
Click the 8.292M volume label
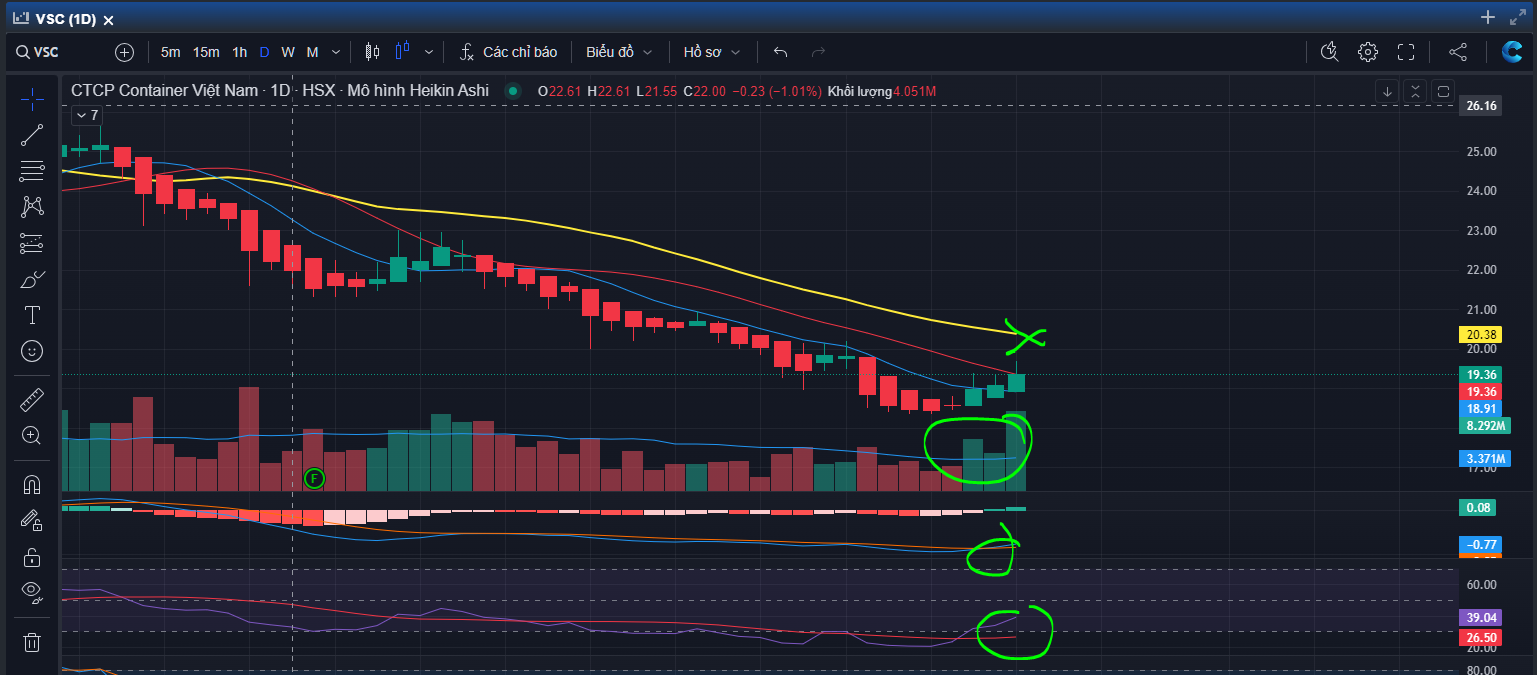(1483, 426)
